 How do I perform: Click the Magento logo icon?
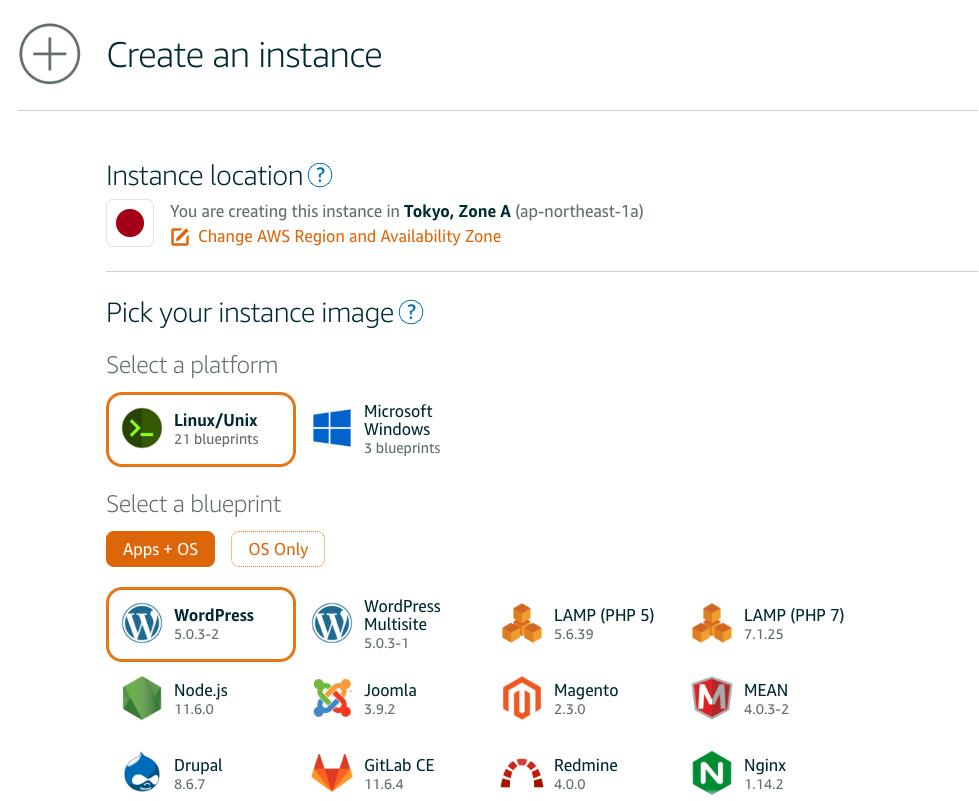(x=522, y=698)
